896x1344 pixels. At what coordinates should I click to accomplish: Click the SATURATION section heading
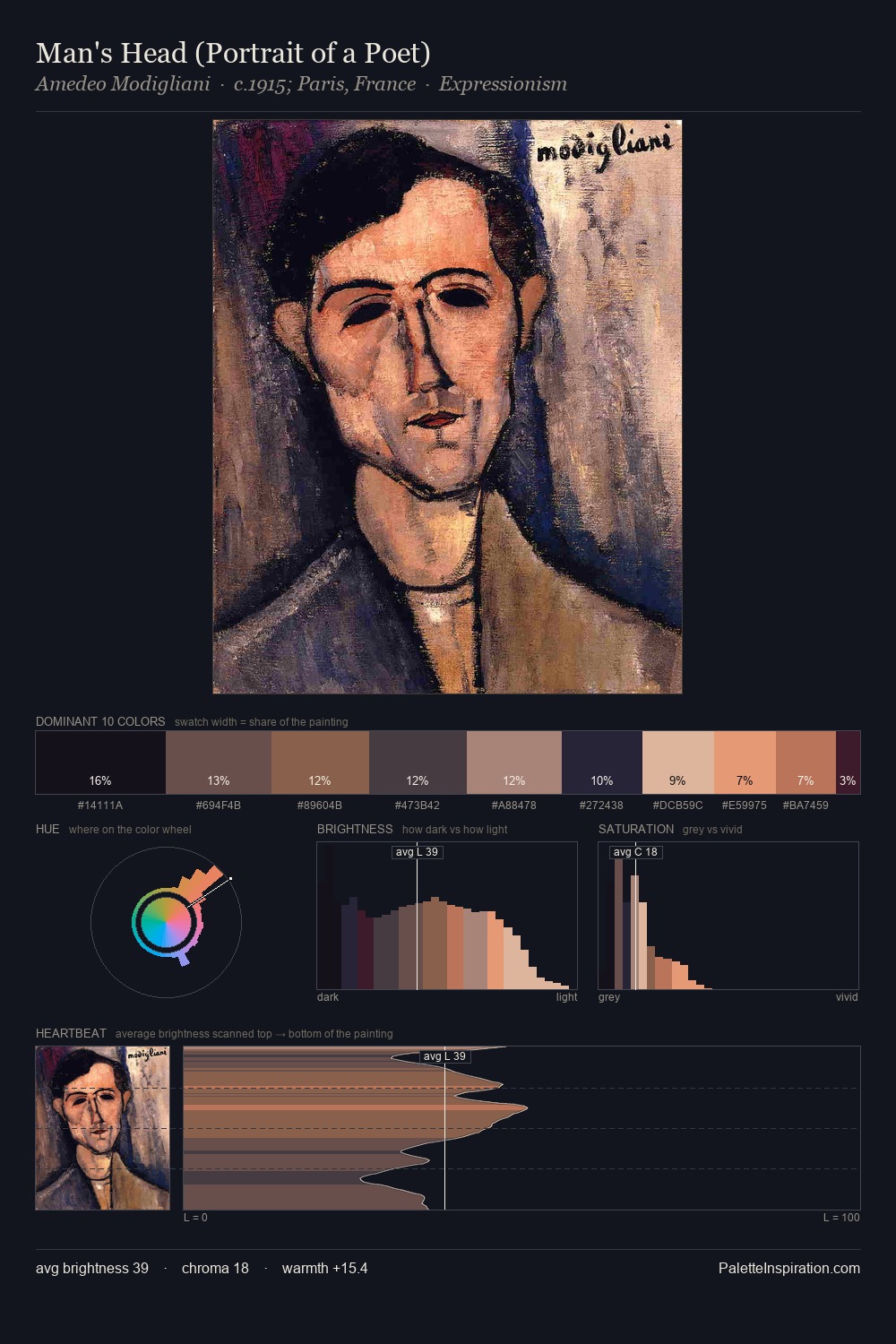coord(636,829)
